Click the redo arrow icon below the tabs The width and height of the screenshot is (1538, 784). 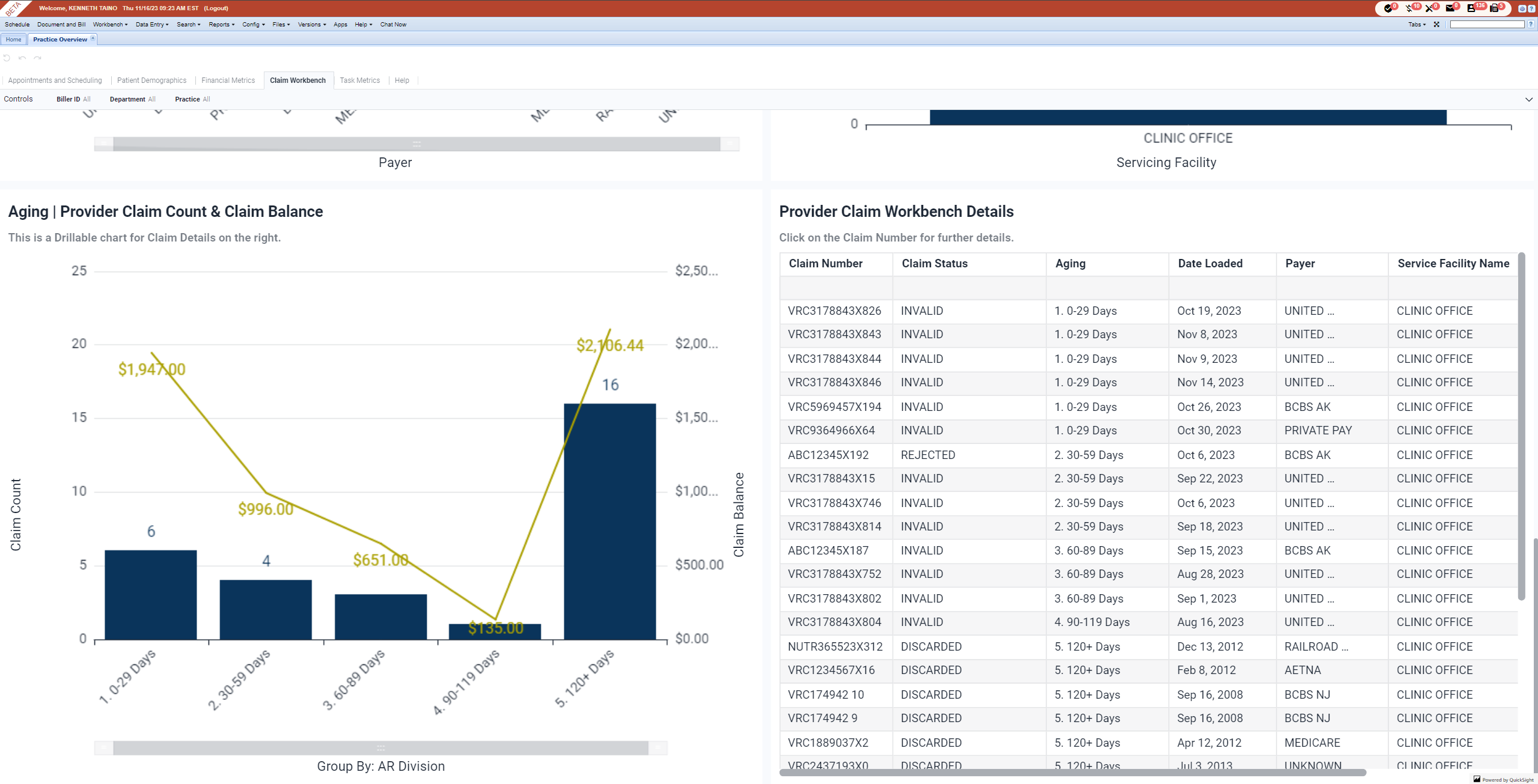tap(37, 58)
